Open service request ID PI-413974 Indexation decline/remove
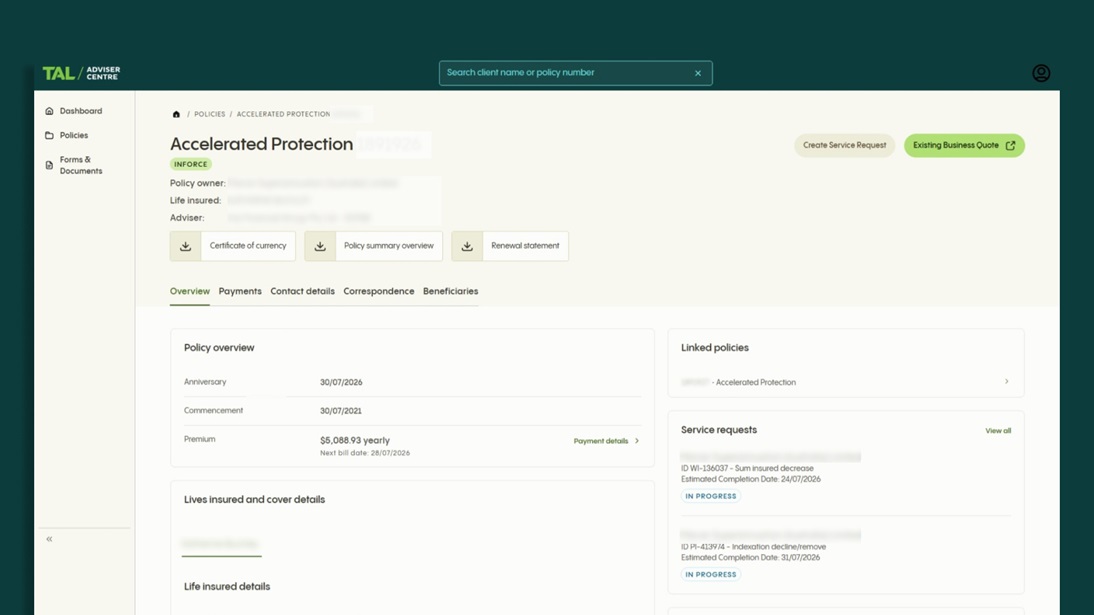Screen dimensions: 1094x615 [x=754, y=547]
